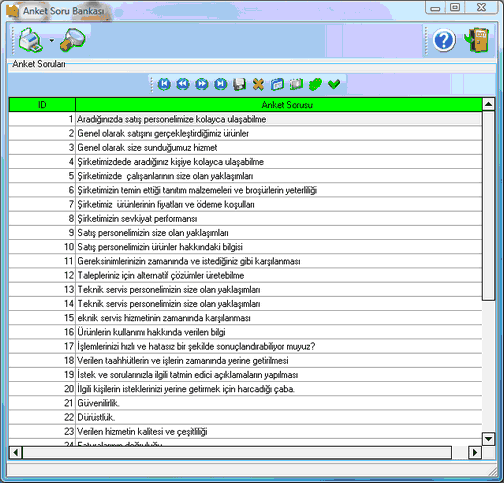Go to the first record
504x483 pixels.
click(164, 84)
